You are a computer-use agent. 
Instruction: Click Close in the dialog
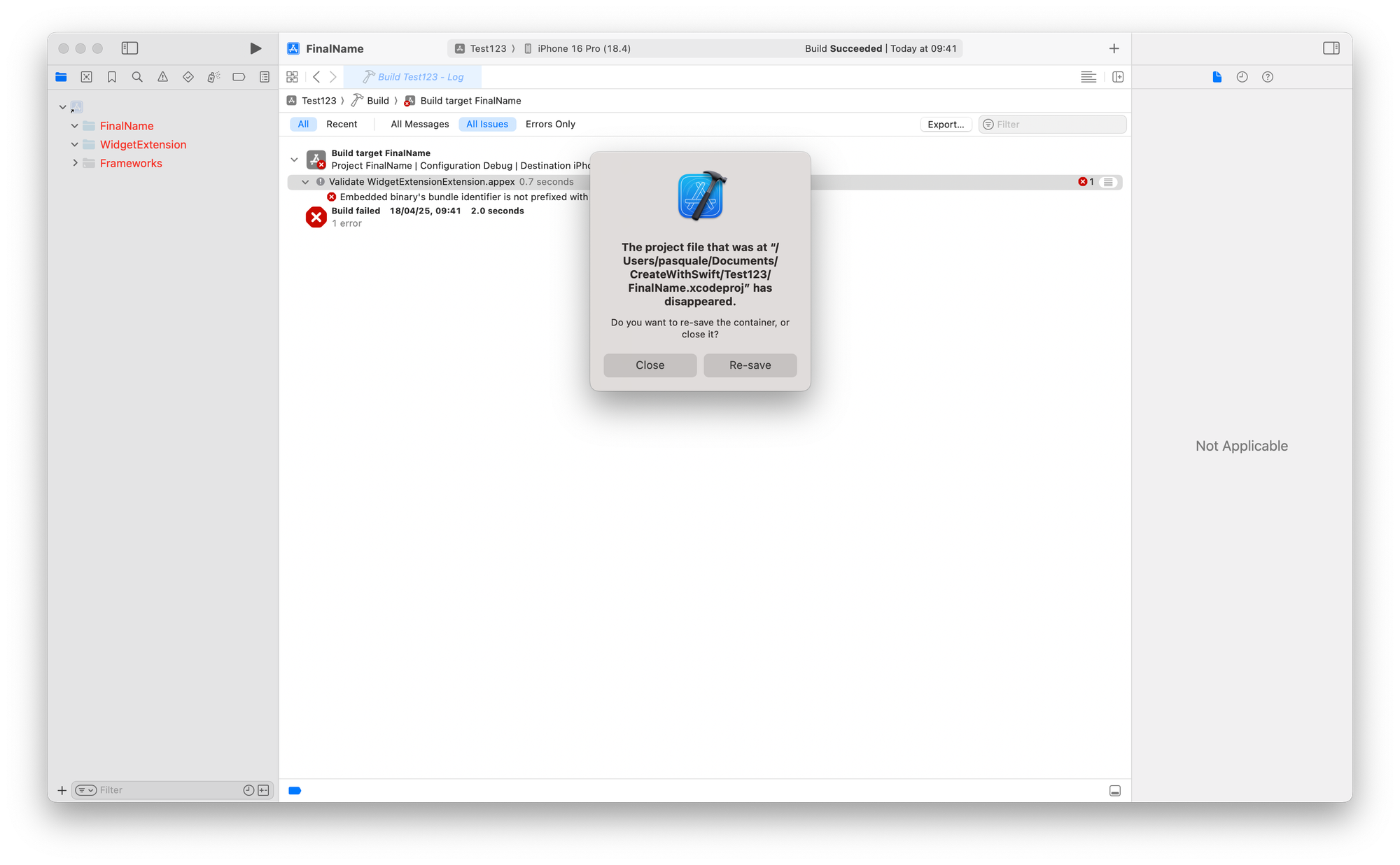(x=650, y=365)
